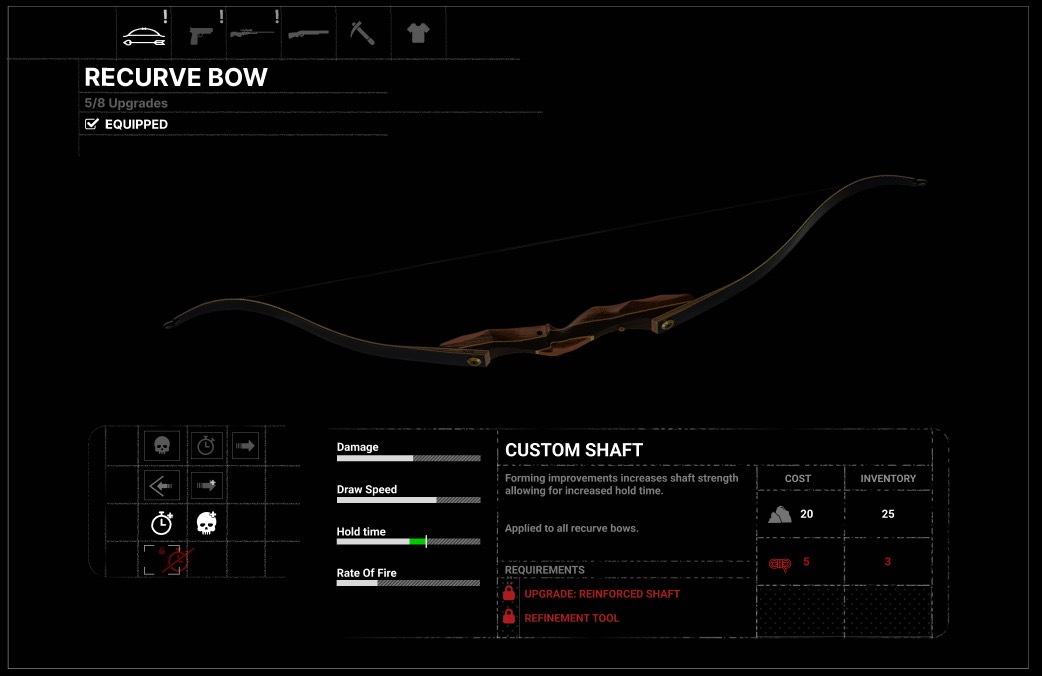The image size is (1042, 676).
Task: Click the exclamation mark on the rifle tab
Action: pos(276,17)
